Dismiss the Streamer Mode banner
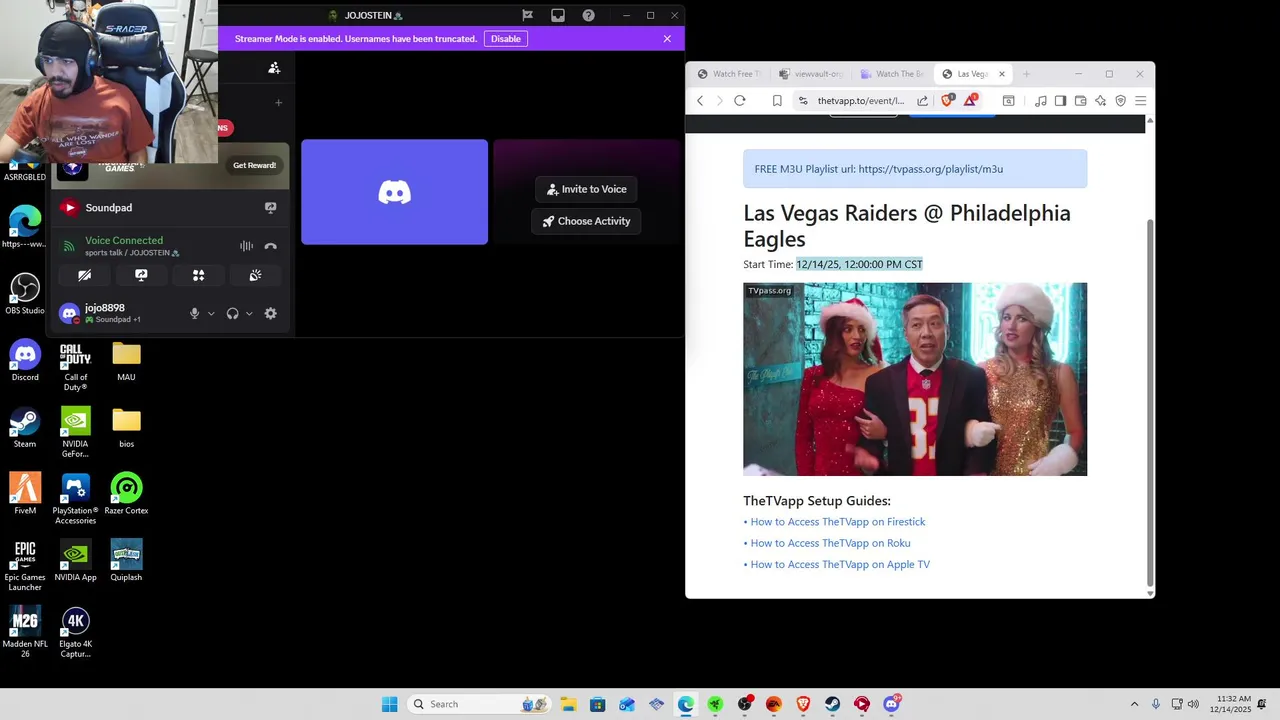The width and height of the screenshot is (1280, 720). 667,39
